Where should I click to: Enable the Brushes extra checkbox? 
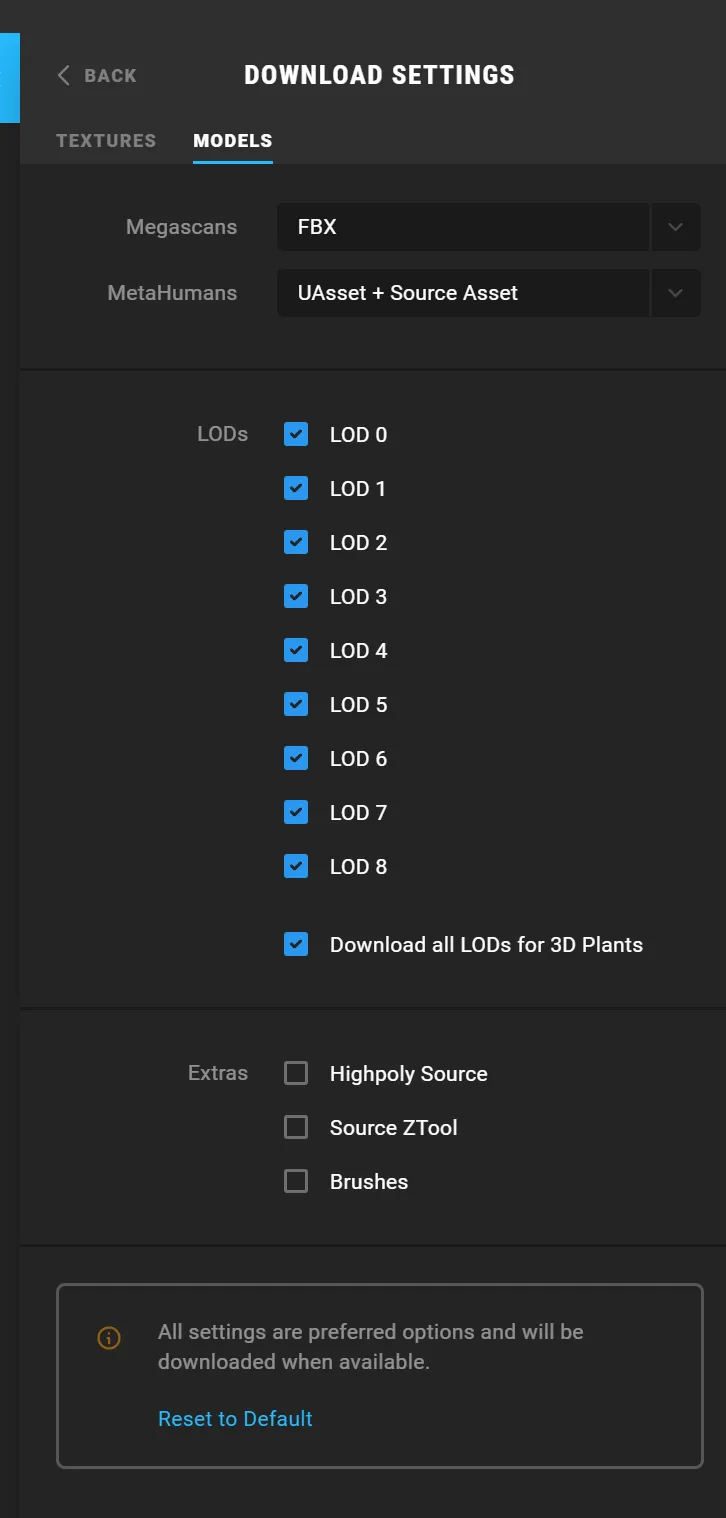[x=296, y=1181]
